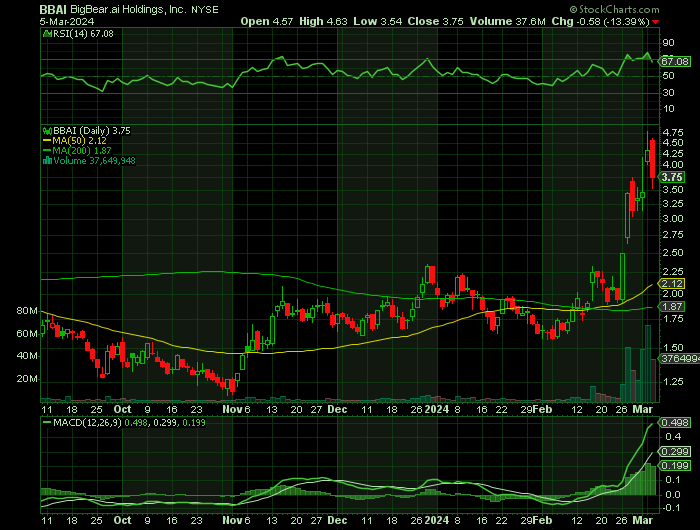Click the 1.87 MA(200) tag on price axis

click(672, 306)
